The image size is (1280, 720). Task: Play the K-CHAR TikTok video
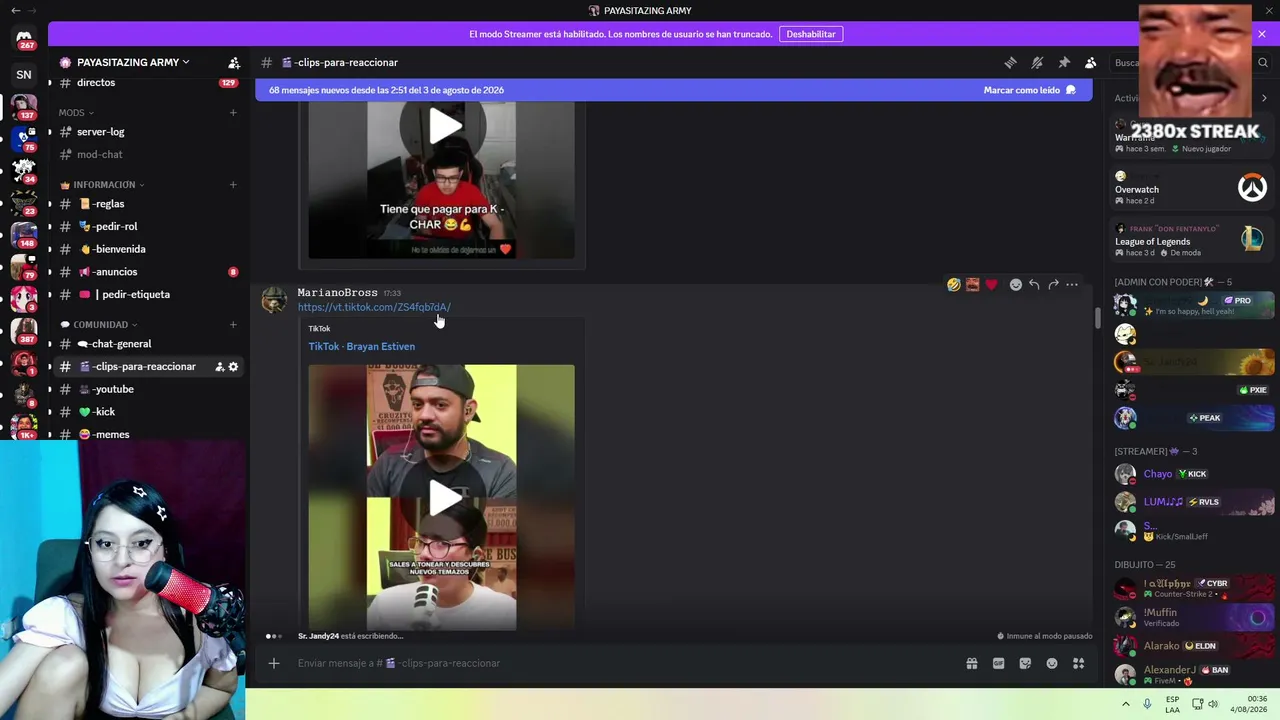click(446, 125)
